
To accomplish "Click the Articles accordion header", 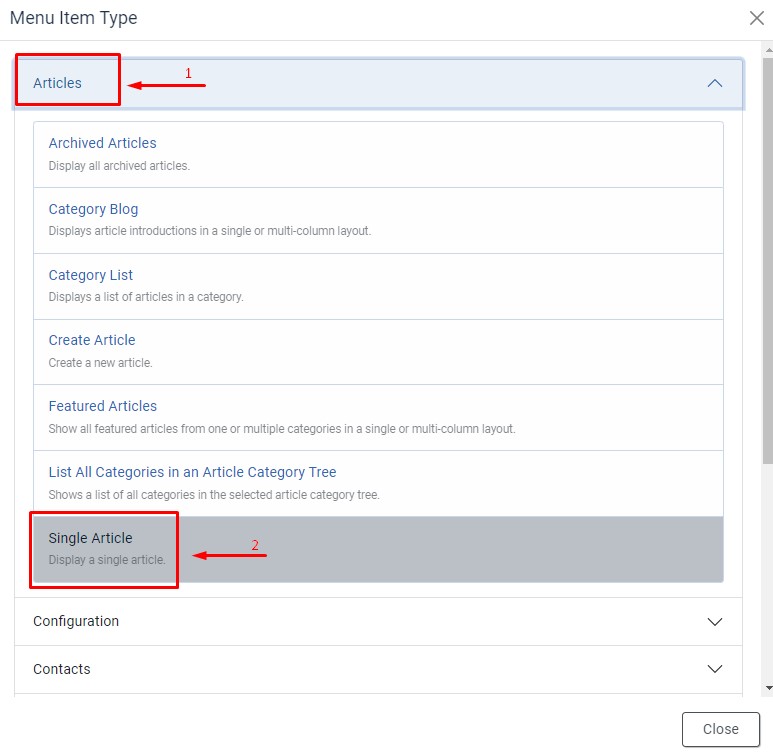I will point(58,83).
